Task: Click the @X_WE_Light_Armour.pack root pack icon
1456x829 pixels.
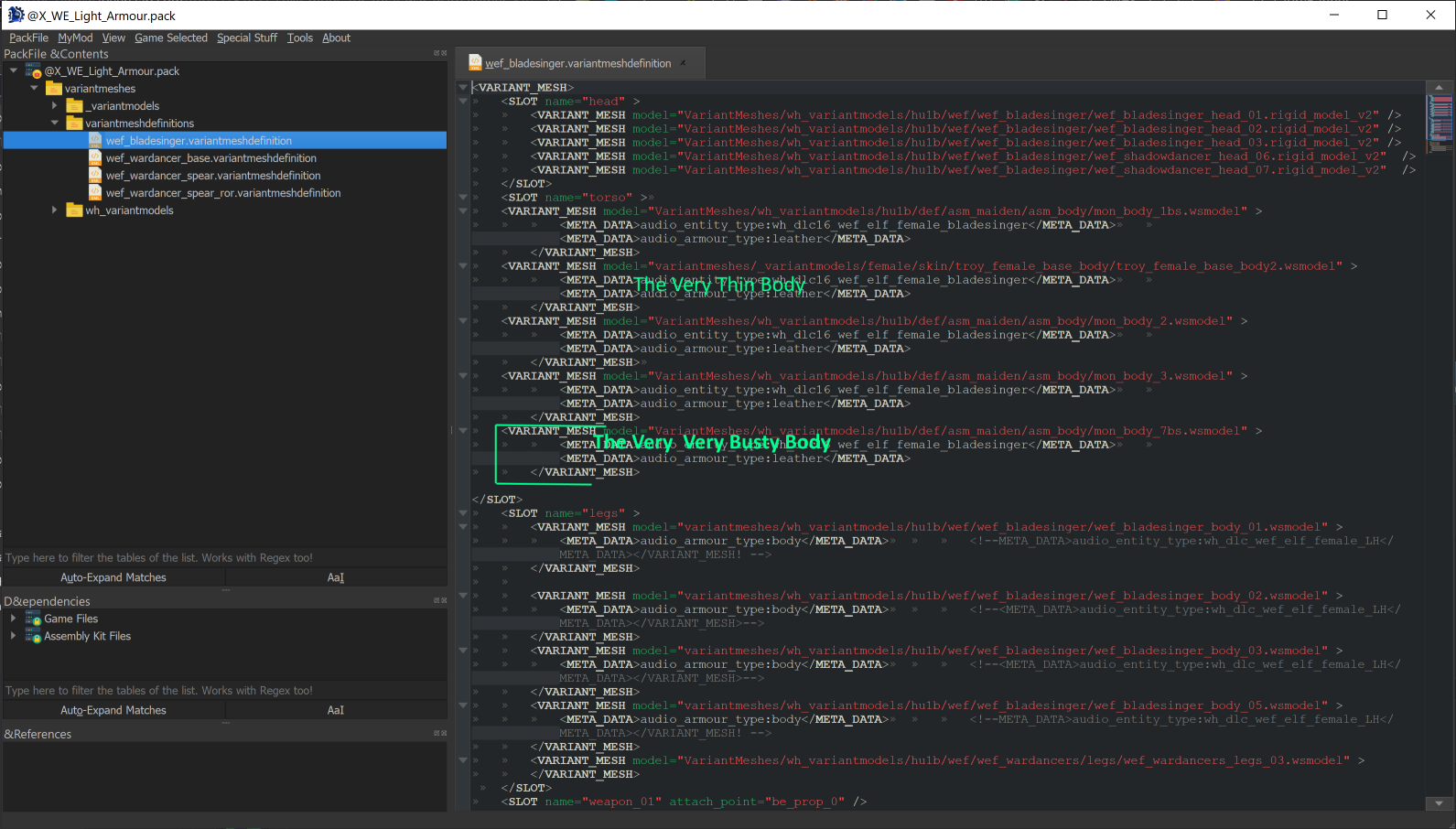Action: [33, 70]
